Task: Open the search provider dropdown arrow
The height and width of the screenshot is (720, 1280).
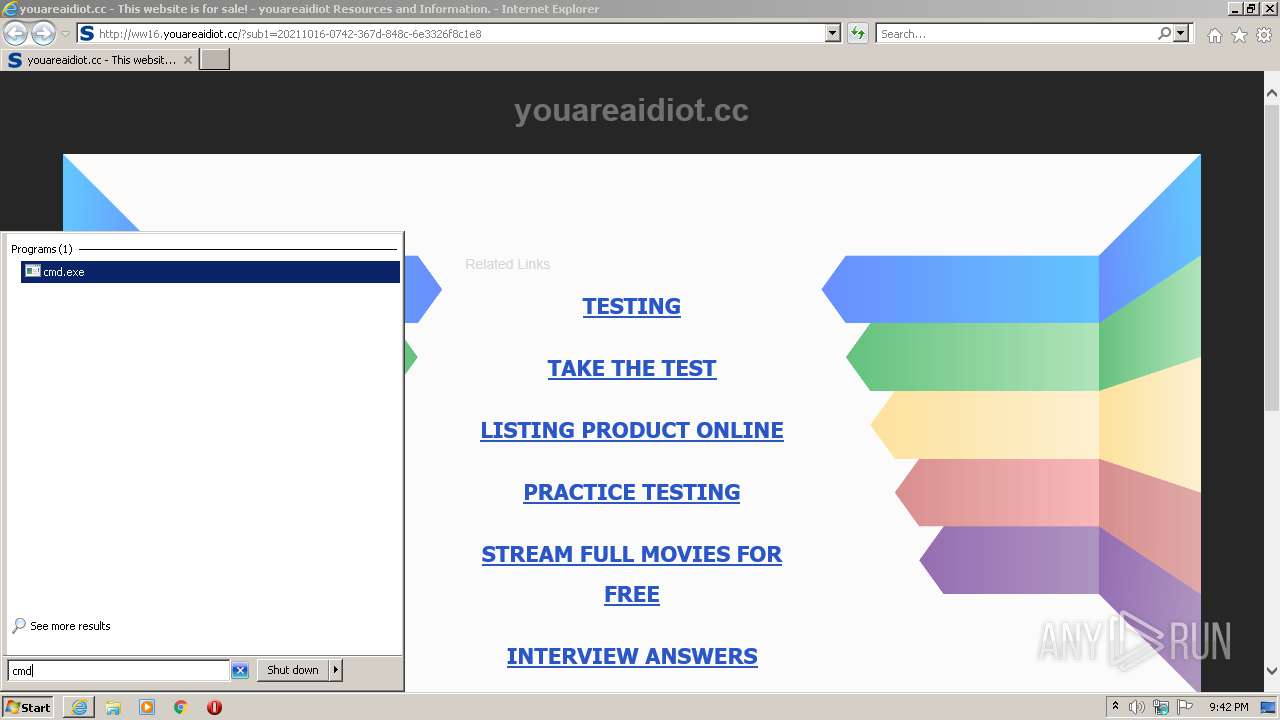Action: (1181, 33)
